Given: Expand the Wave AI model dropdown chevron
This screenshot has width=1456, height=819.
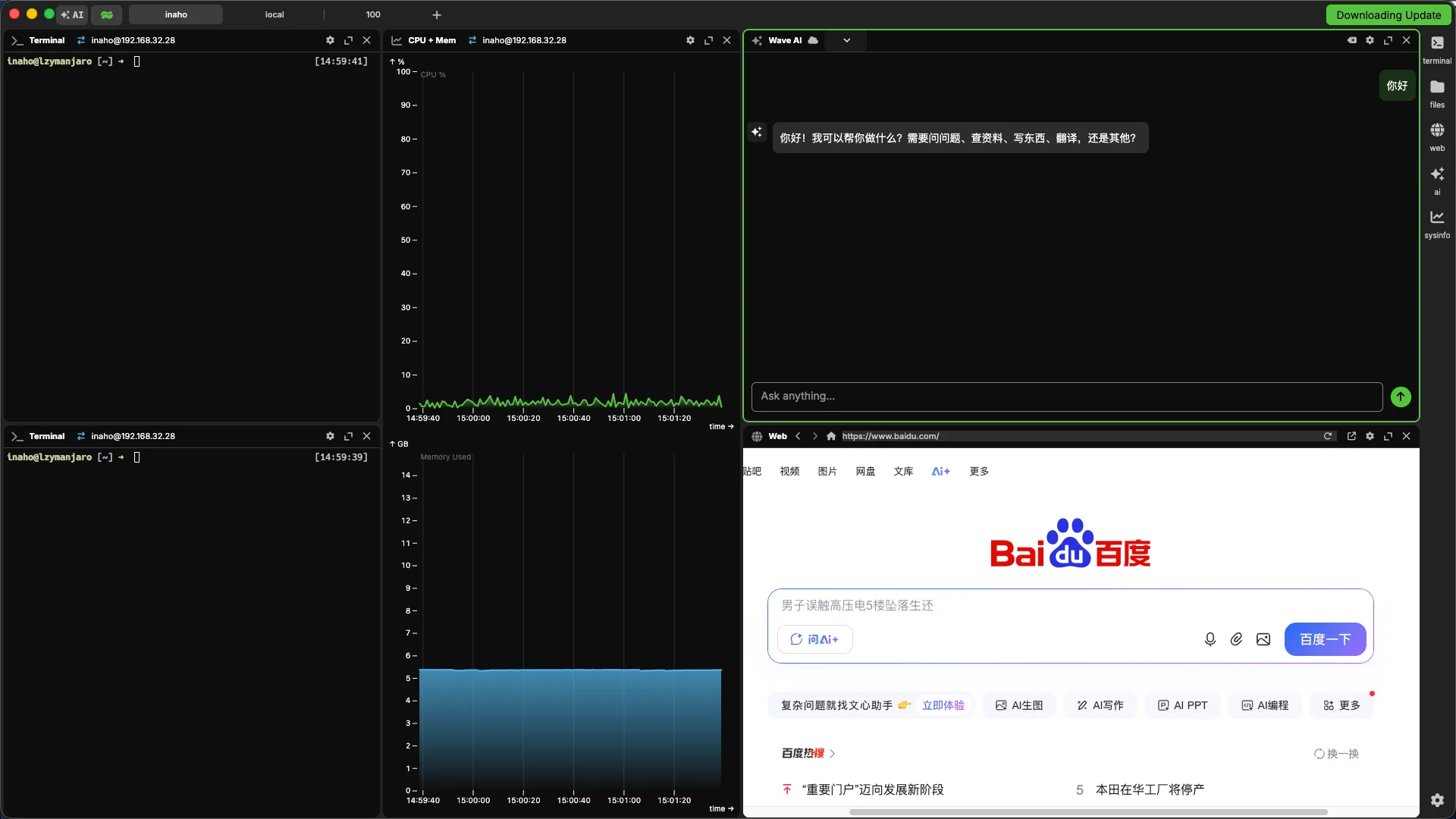Looking at the screenshot, I should click(846, 40).
